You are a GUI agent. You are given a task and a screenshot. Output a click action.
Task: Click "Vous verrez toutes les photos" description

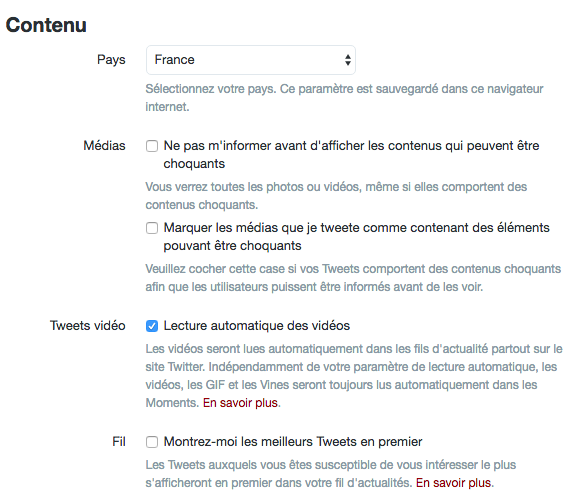point(336,196)
